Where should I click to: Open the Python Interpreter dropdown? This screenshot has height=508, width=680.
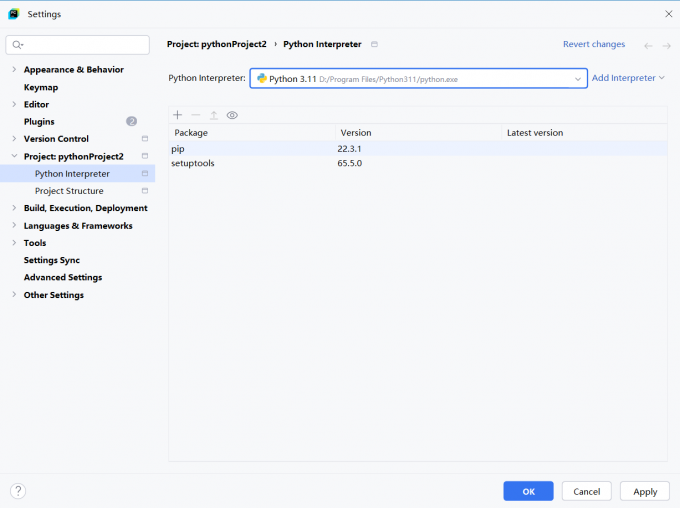click(x=418, y=79)
